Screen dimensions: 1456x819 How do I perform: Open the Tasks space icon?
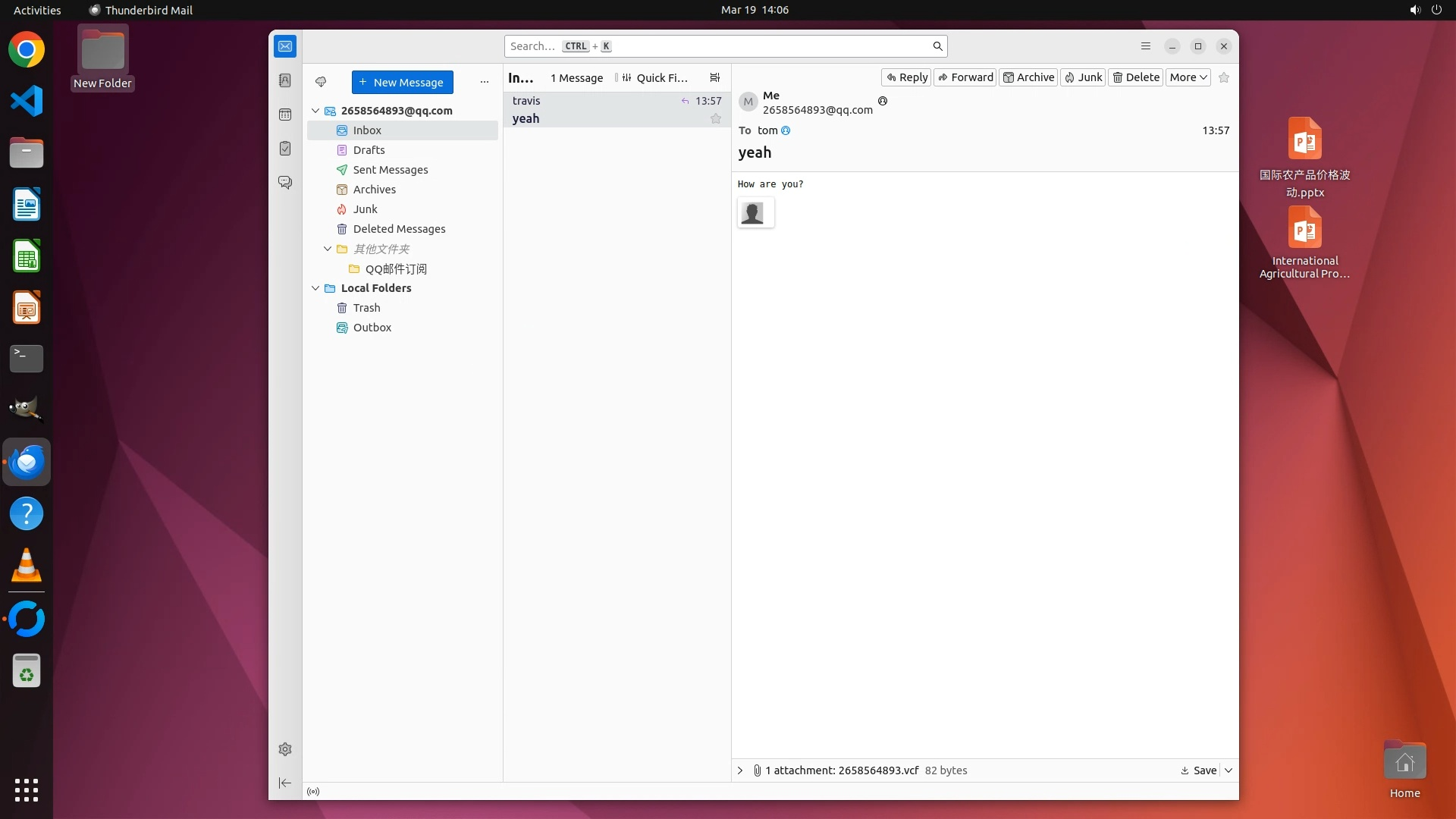tap(285, 149)
